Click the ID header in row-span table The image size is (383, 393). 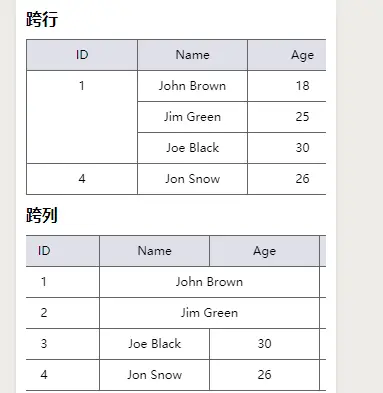(82, 55)
